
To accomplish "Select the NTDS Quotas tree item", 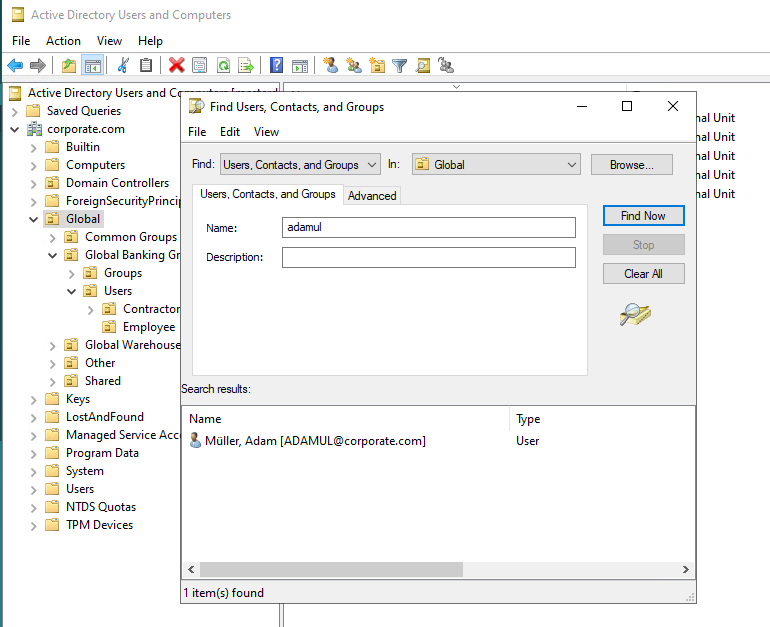I will pyautogui.click(x=101, y=507).
